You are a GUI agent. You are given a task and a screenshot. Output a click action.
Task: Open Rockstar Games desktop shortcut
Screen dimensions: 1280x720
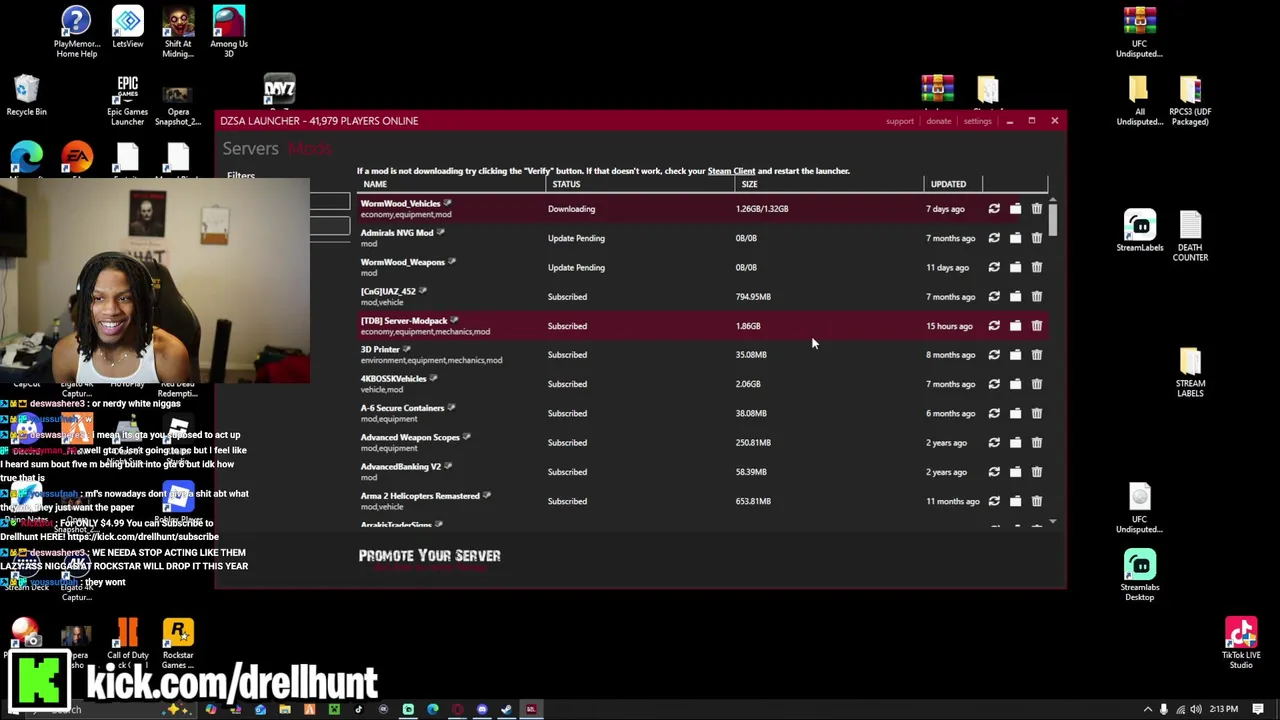click(x=178, y=644)
